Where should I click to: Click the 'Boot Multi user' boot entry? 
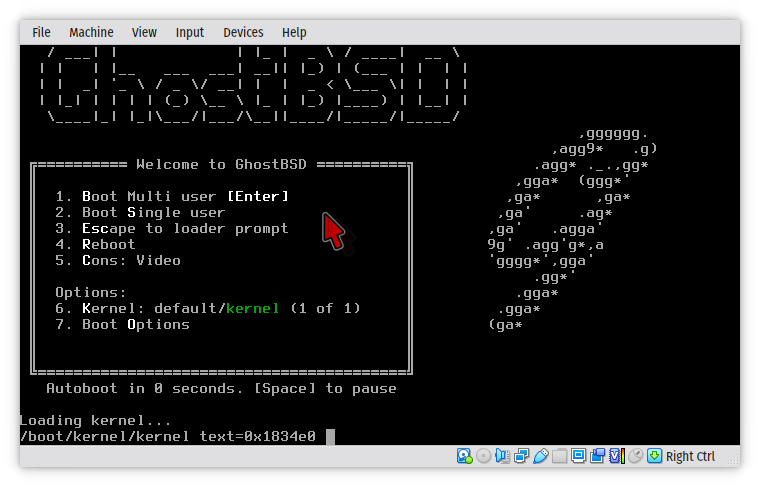point(172,196)
